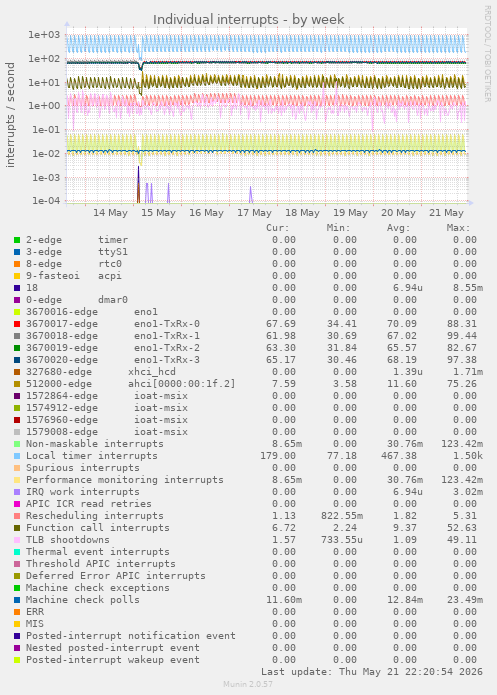Screen dimensions: 497x695
Task: Click the olive Function call interrupts swatch
Action: click(17, 528)
